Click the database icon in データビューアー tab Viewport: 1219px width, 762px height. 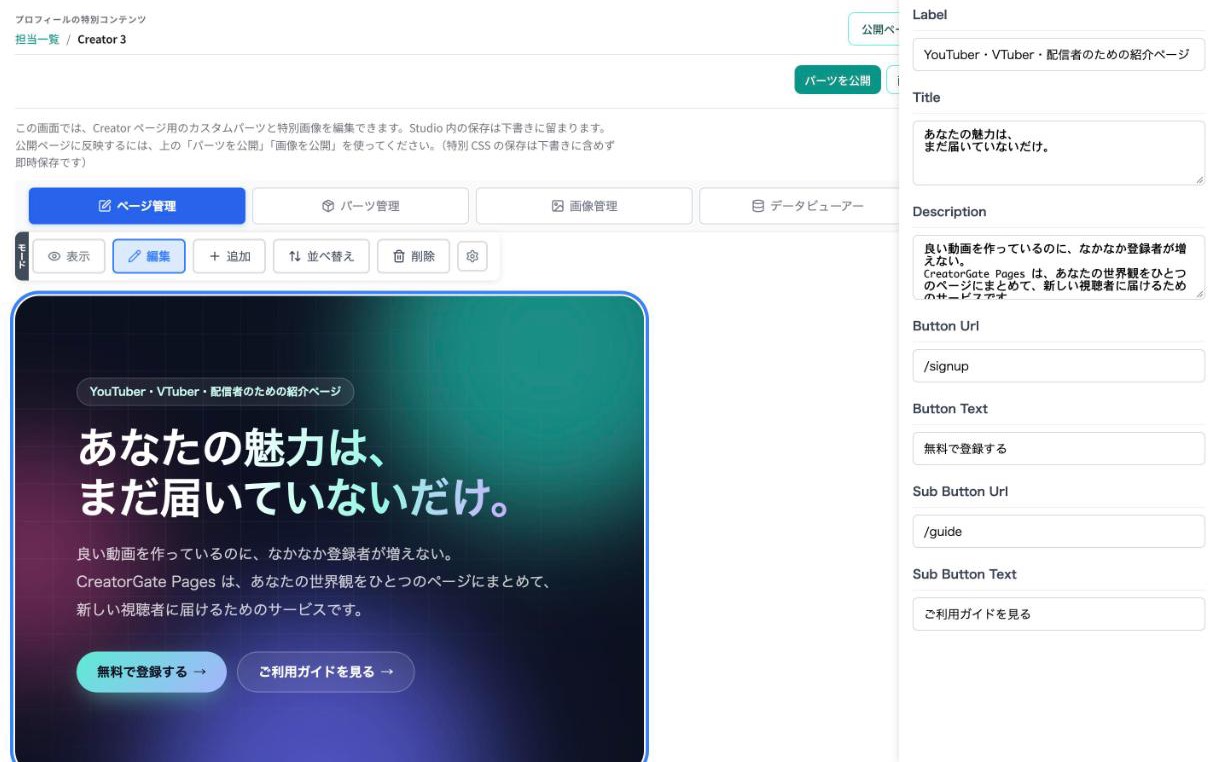[758, 206]
